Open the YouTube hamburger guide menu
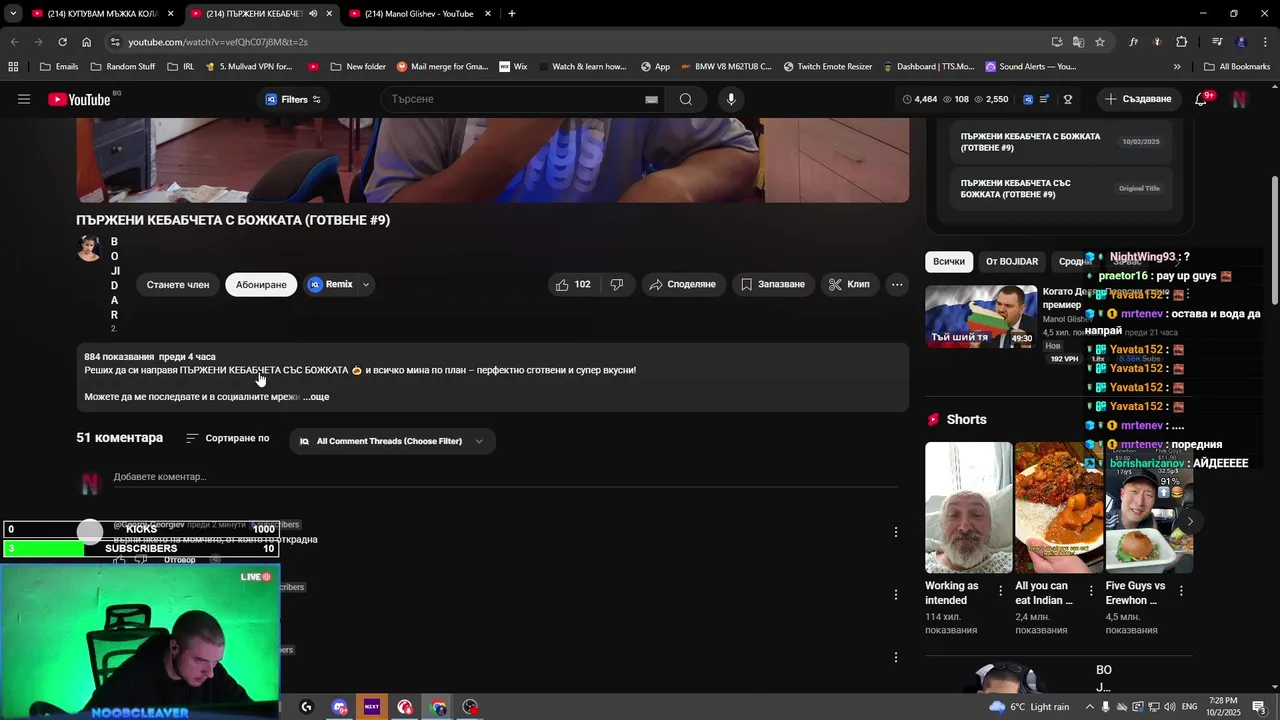 click(24, 99)
